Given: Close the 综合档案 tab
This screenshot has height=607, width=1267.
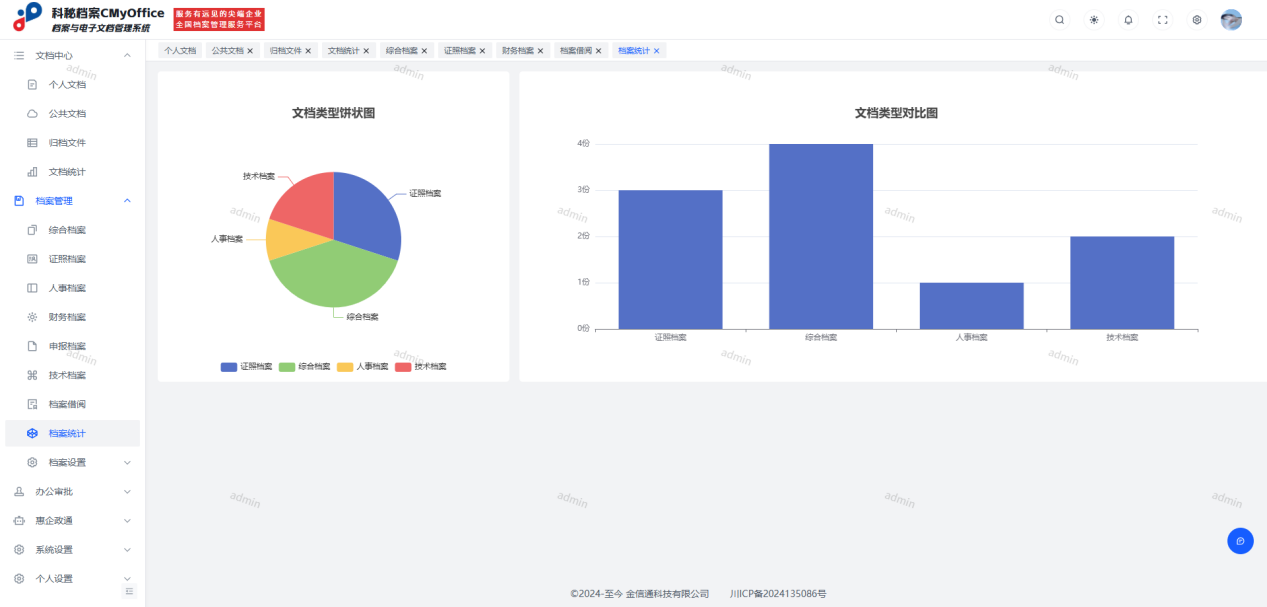Looking at the screenshot, I should 424,50.
